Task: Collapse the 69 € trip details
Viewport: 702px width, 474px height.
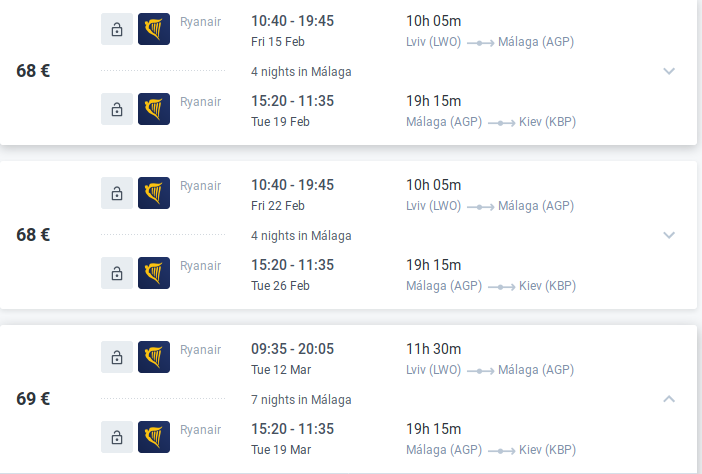Action: pyautogui.click(x=669, y=399)
